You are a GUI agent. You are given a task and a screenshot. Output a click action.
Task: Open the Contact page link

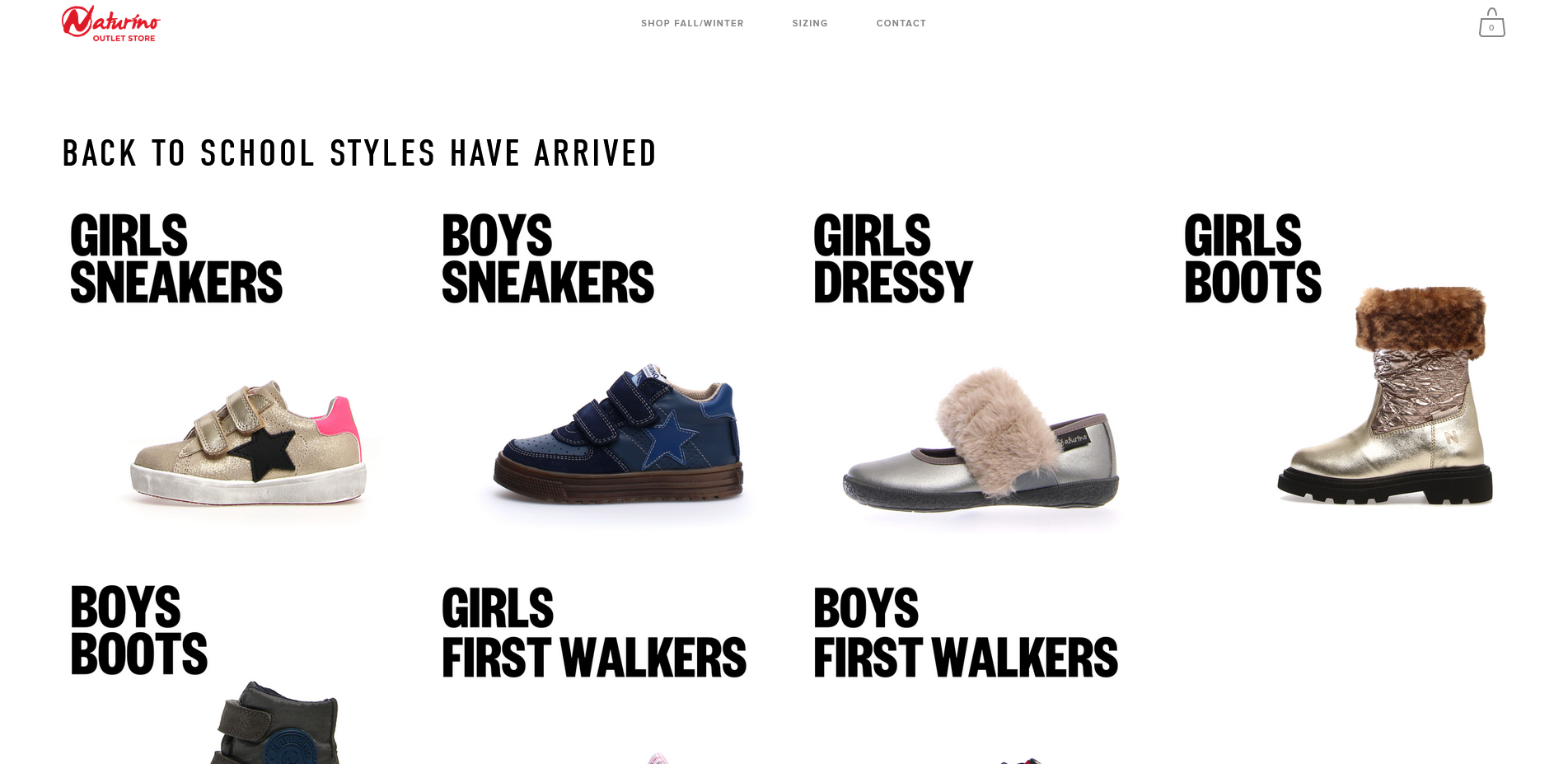[901, 23]
